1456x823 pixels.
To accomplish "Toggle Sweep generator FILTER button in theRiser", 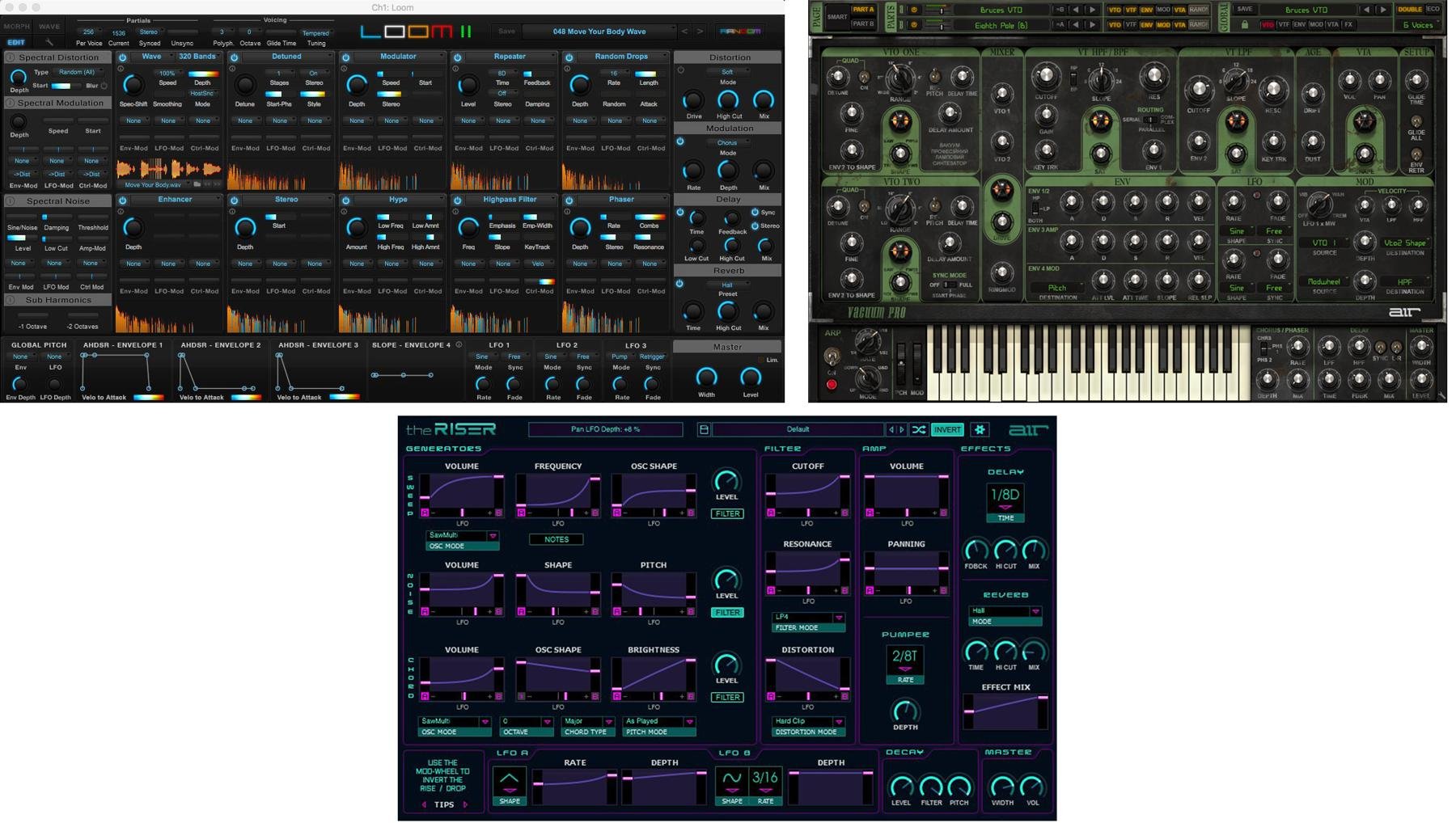I will [x=728, y=513].
